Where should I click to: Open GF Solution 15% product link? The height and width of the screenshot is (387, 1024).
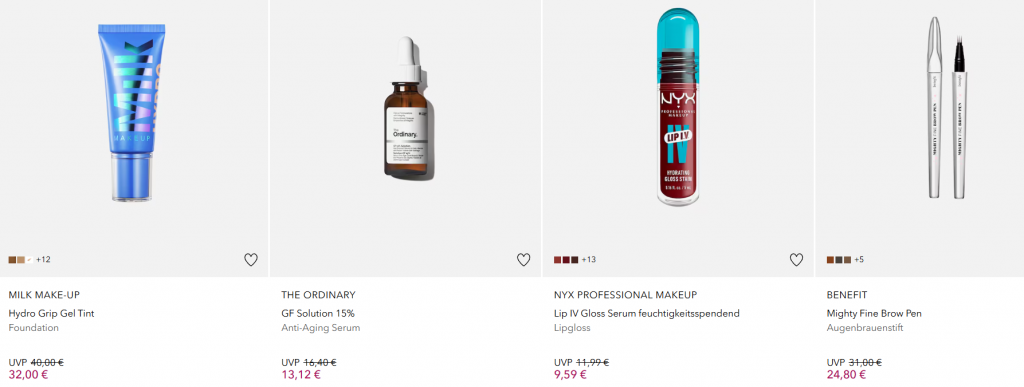coord(318,314)
